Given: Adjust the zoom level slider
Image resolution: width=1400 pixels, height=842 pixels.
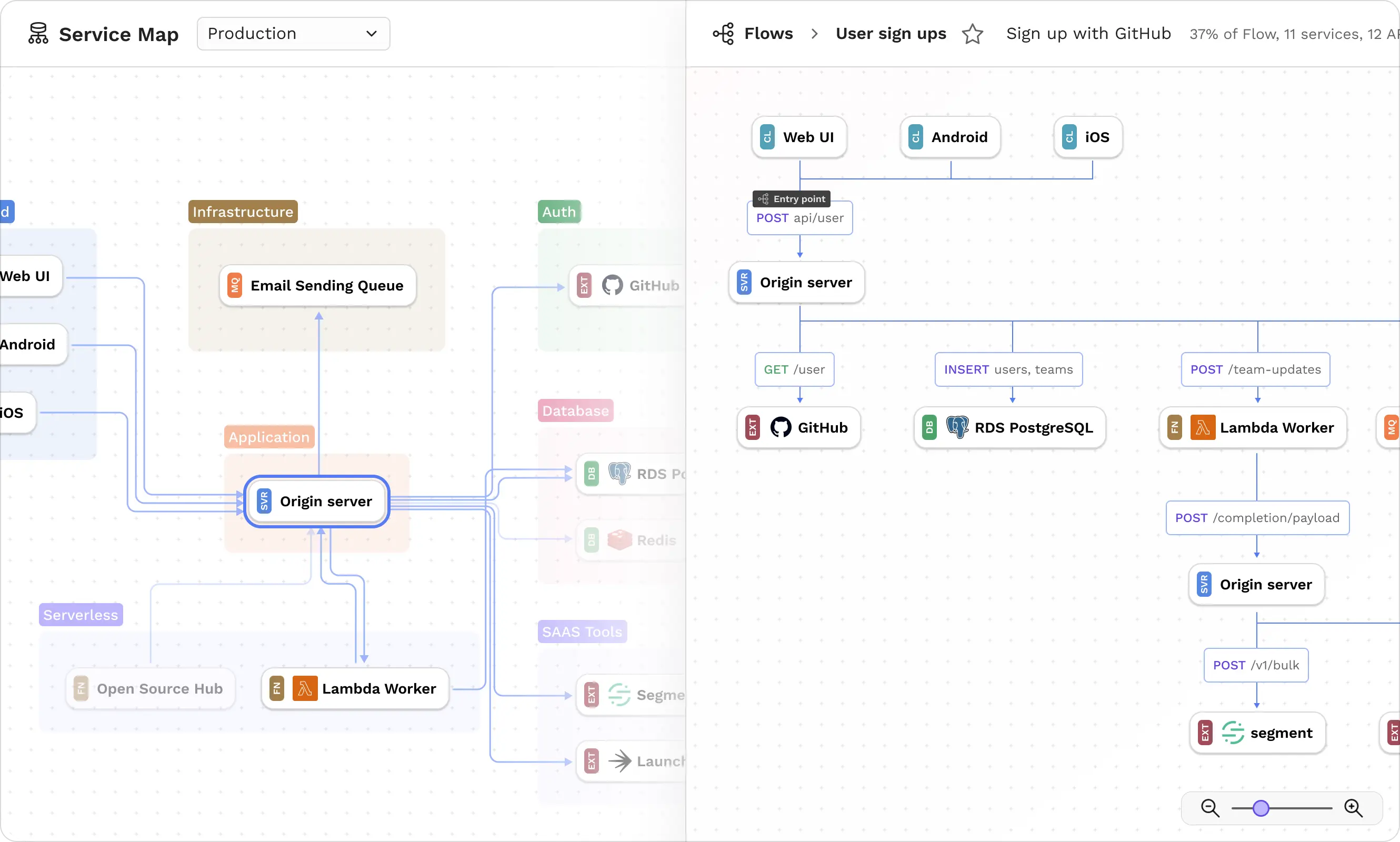Looking at the screenshot, I should (x=1260, y=807).
